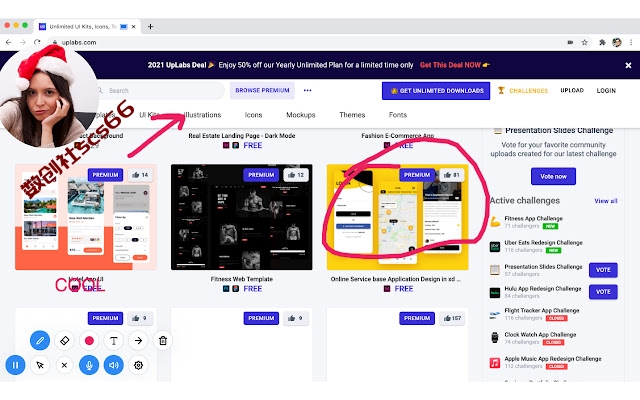Select the eraser tool
The height and width of the screenshot is (400, 640).
click(x=64, y=340)
